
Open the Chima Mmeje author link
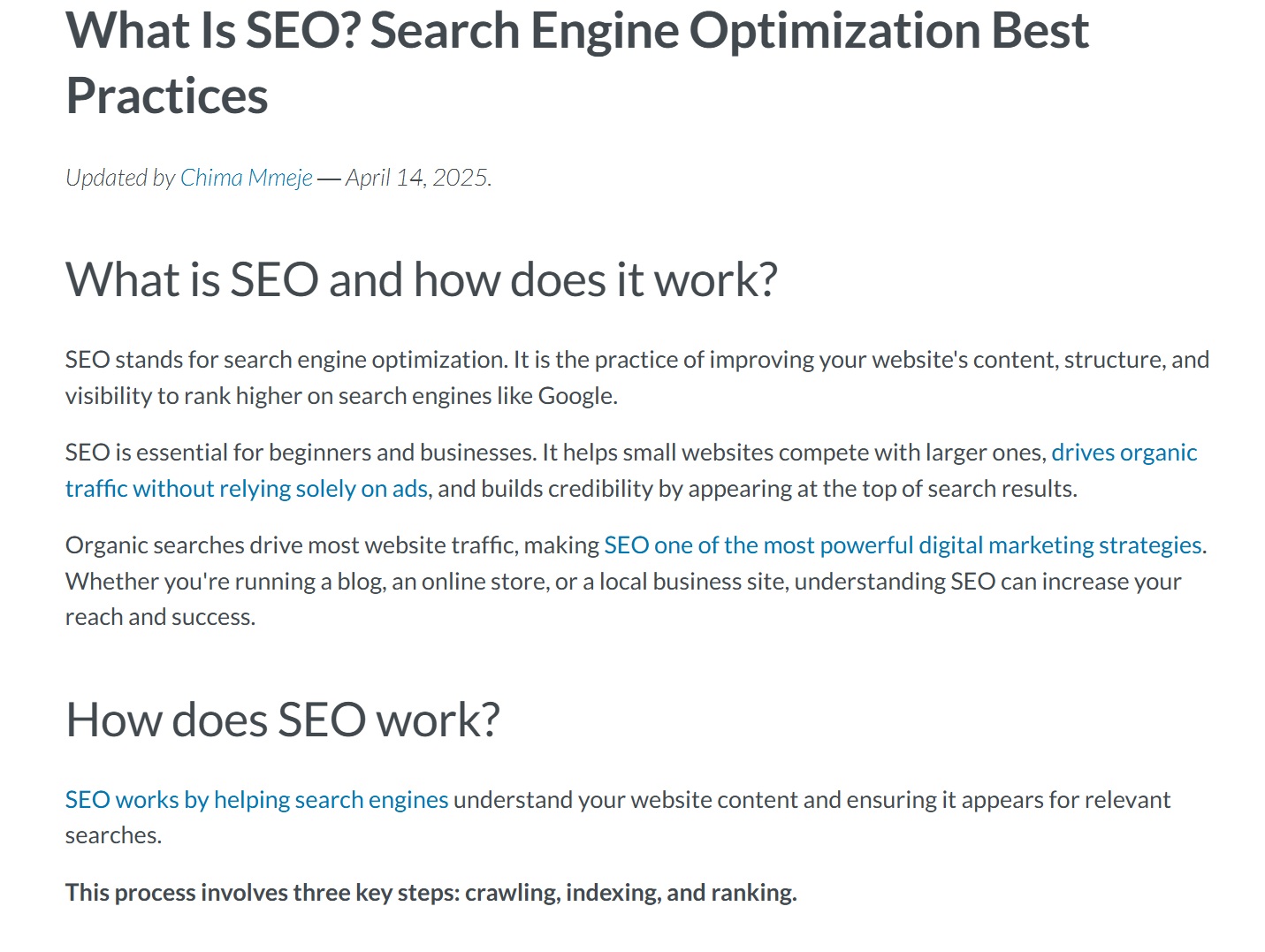[246, 178]
